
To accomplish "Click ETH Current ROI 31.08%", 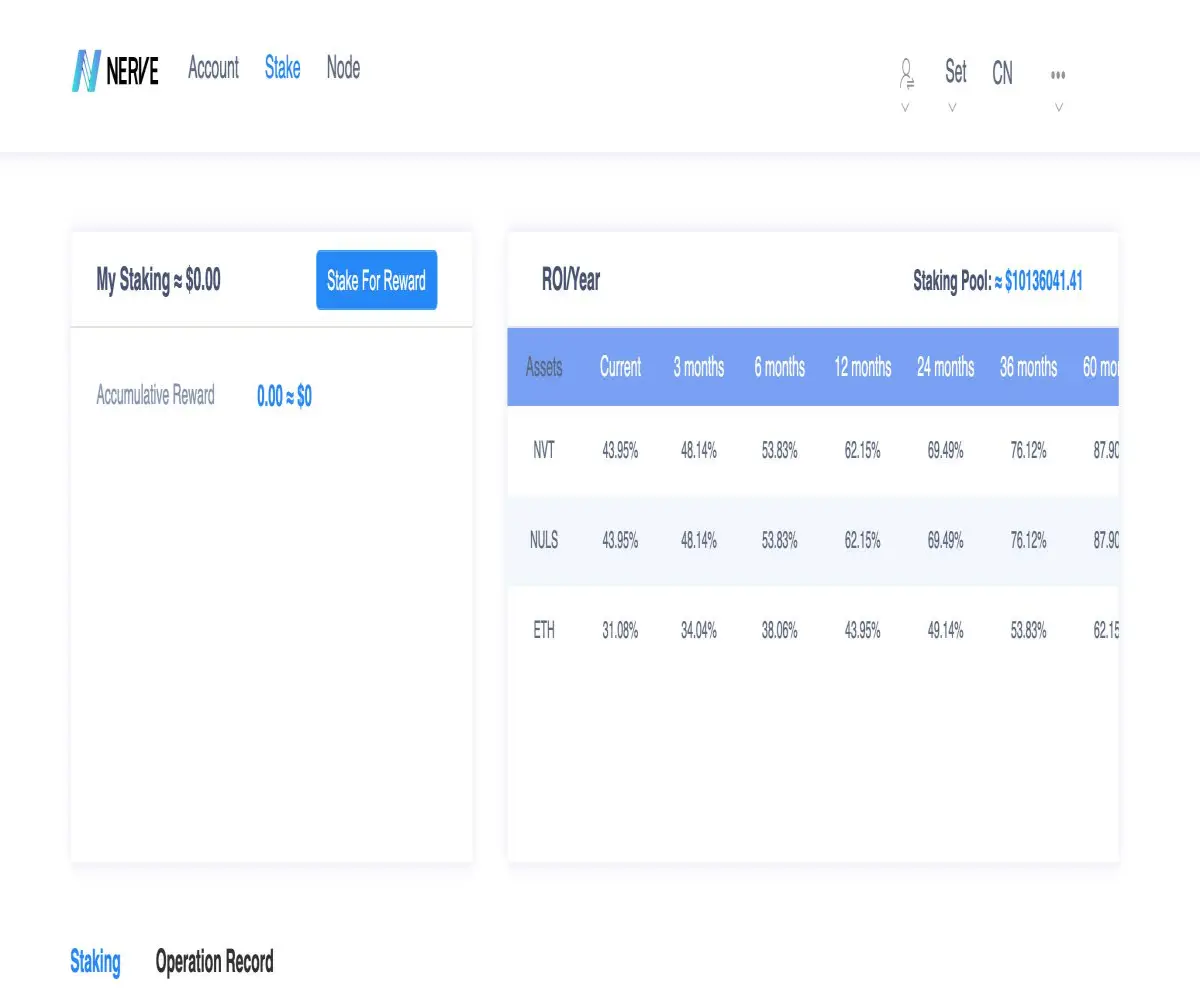I will click(x=620, y=632).
